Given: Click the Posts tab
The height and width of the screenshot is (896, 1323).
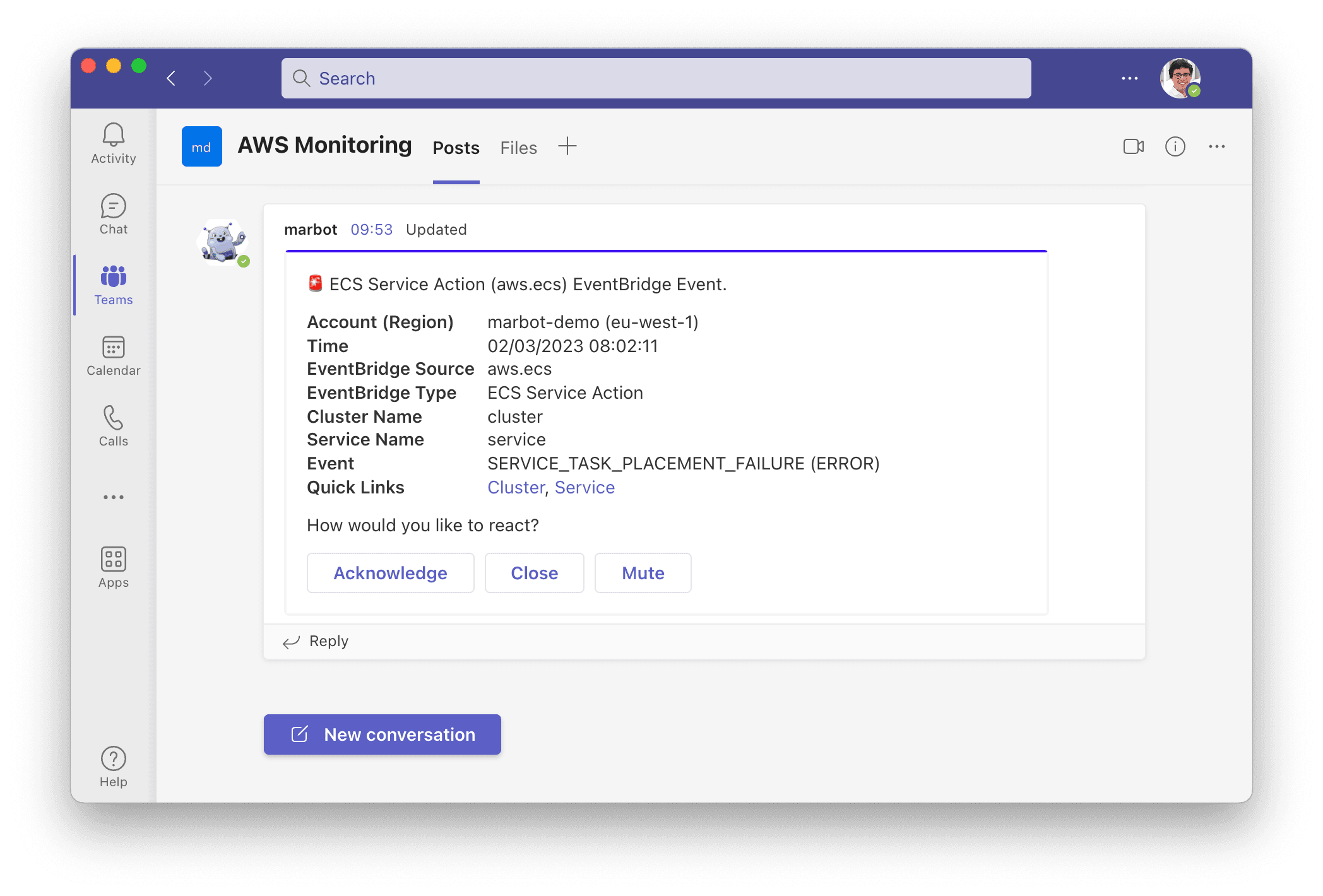Looking at the screenshot, I should click(x=455, y=148).
